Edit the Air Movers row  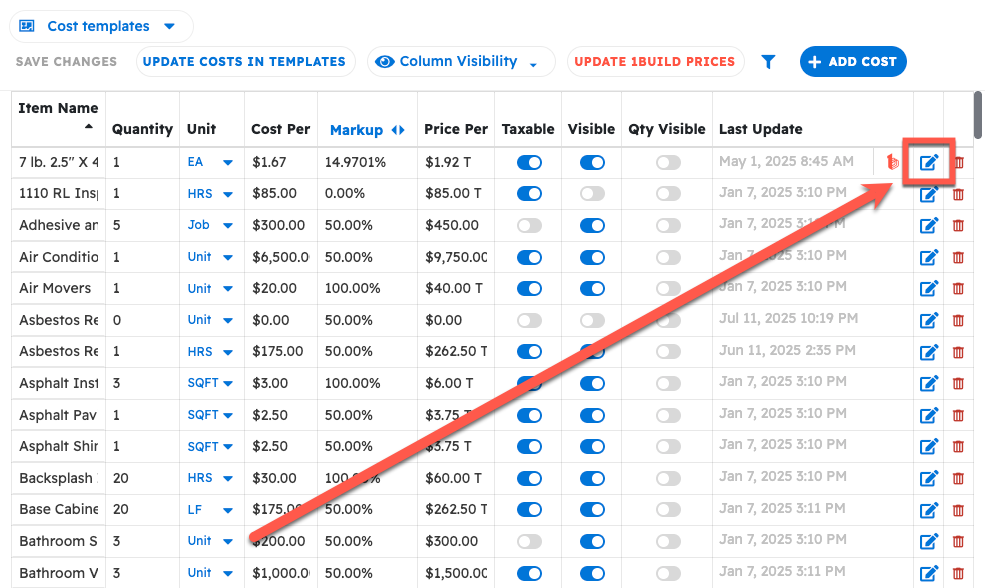point(929,289)
